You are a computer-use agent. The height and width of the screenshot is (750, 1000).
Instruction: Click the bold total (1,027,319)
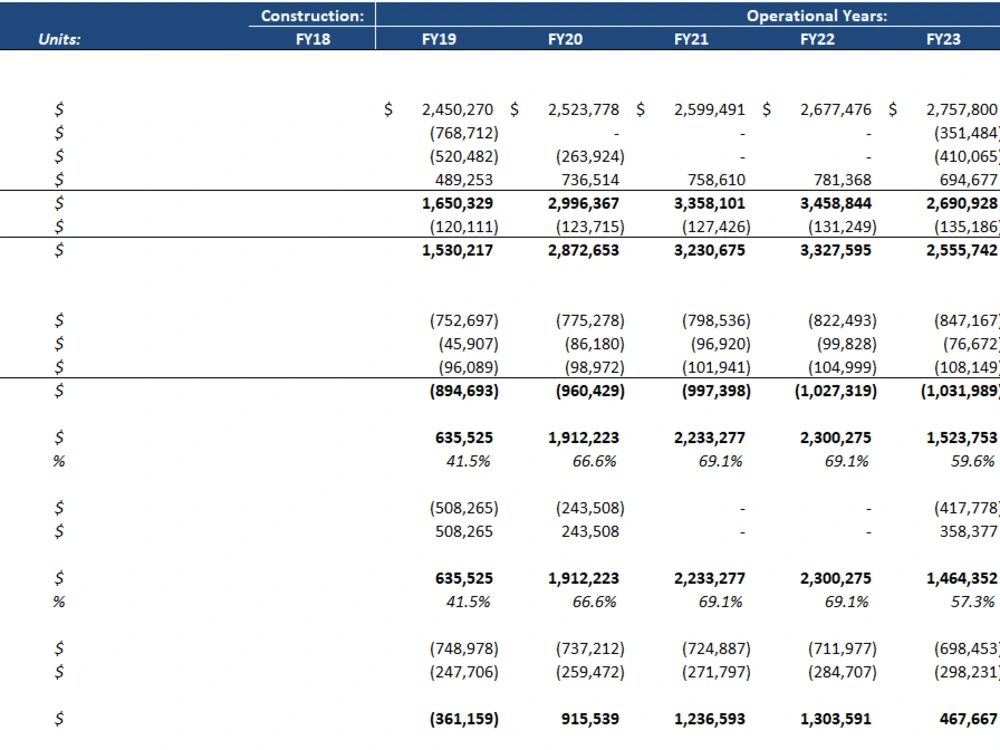(x=835, y=391)
